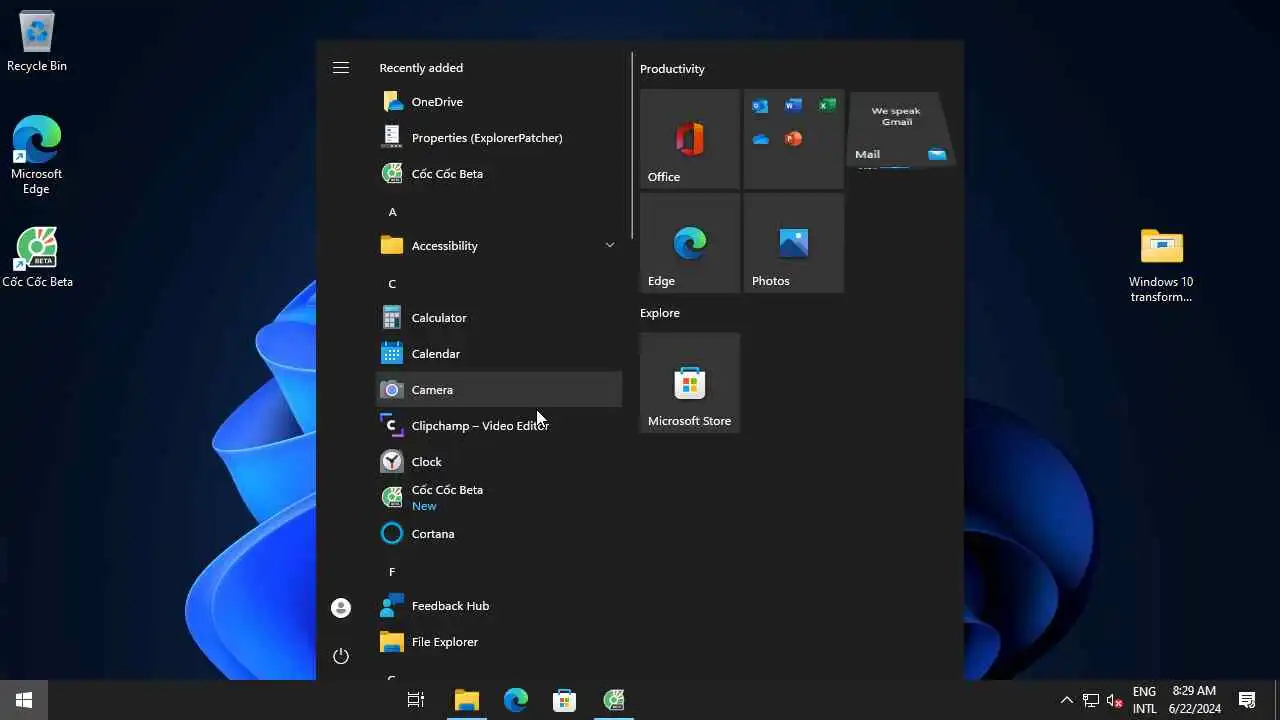Open Task View on the taskbar
The height and width of the screenshot is (720, 1280).
coord(416,700)
